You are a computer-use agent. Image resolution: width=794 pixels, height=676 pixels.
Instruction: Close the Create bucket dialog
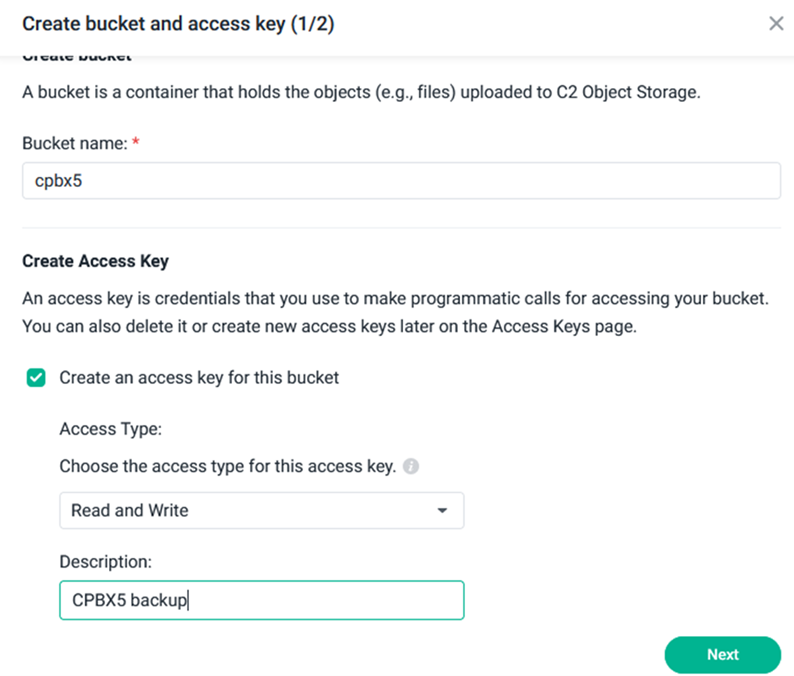point(776,23)
